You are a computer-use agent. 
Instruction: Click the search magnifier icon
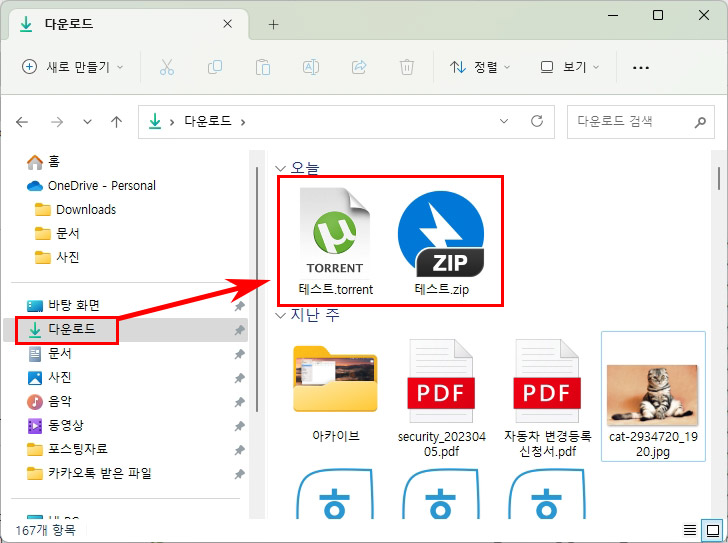tap(700, 122)
